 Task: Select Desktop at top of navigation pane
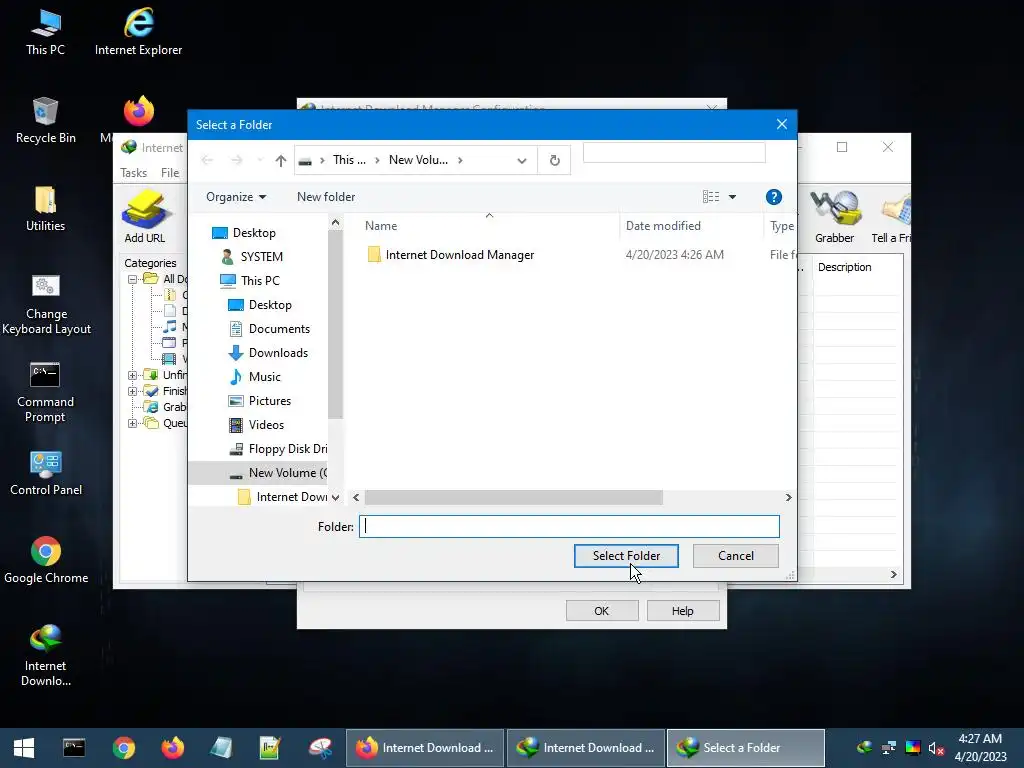click(244, 233)
